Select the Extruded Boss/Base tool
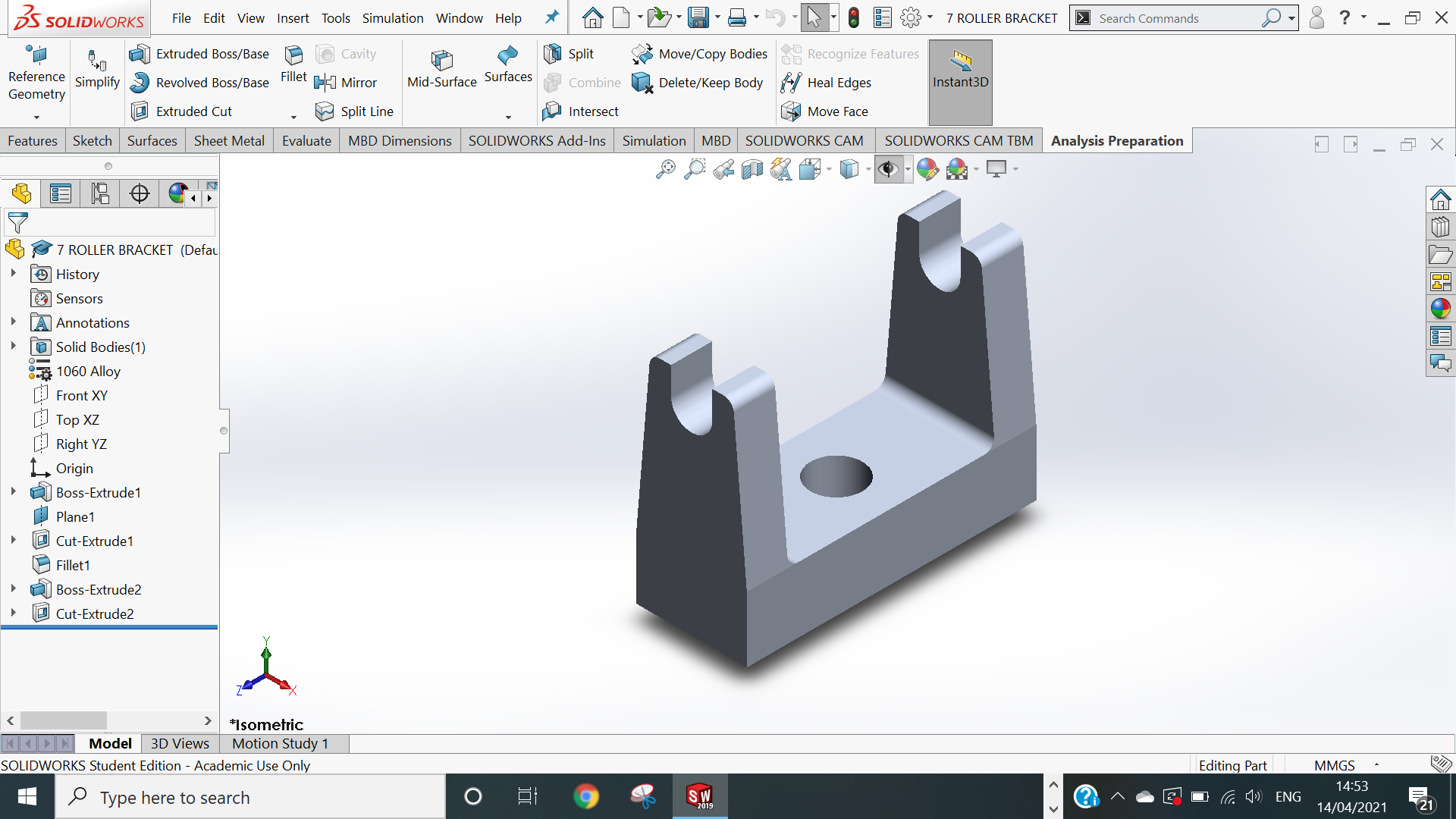 tap(199, 54)
